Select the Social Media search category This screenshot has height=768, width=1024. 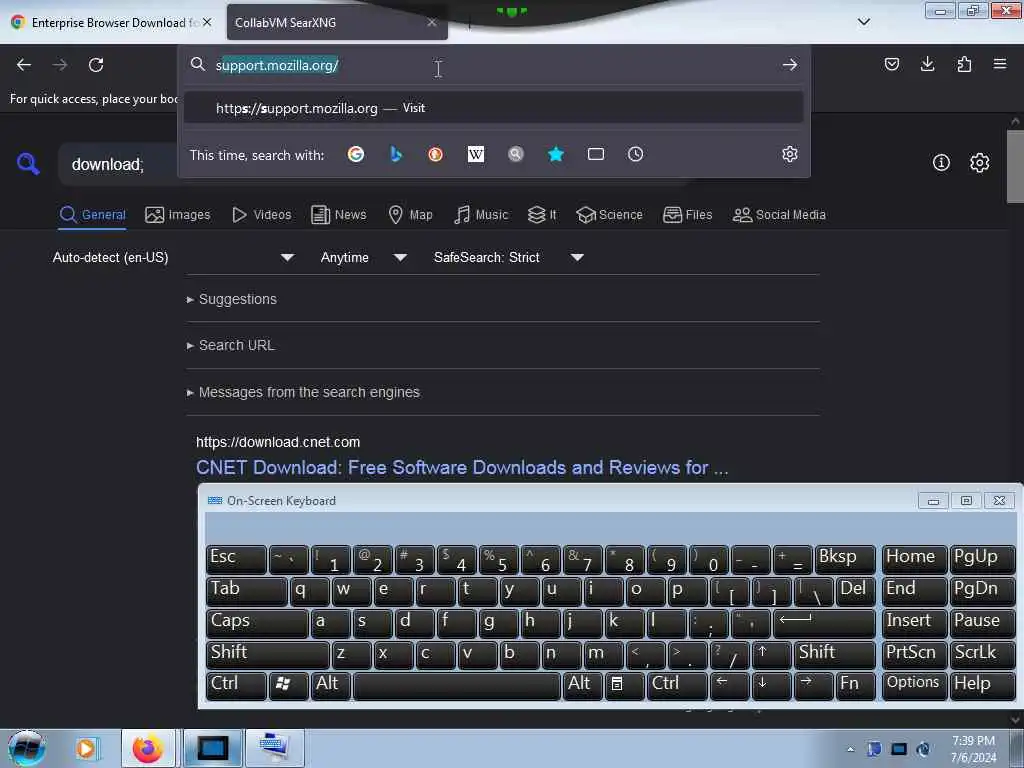click(x=779, y=215)
